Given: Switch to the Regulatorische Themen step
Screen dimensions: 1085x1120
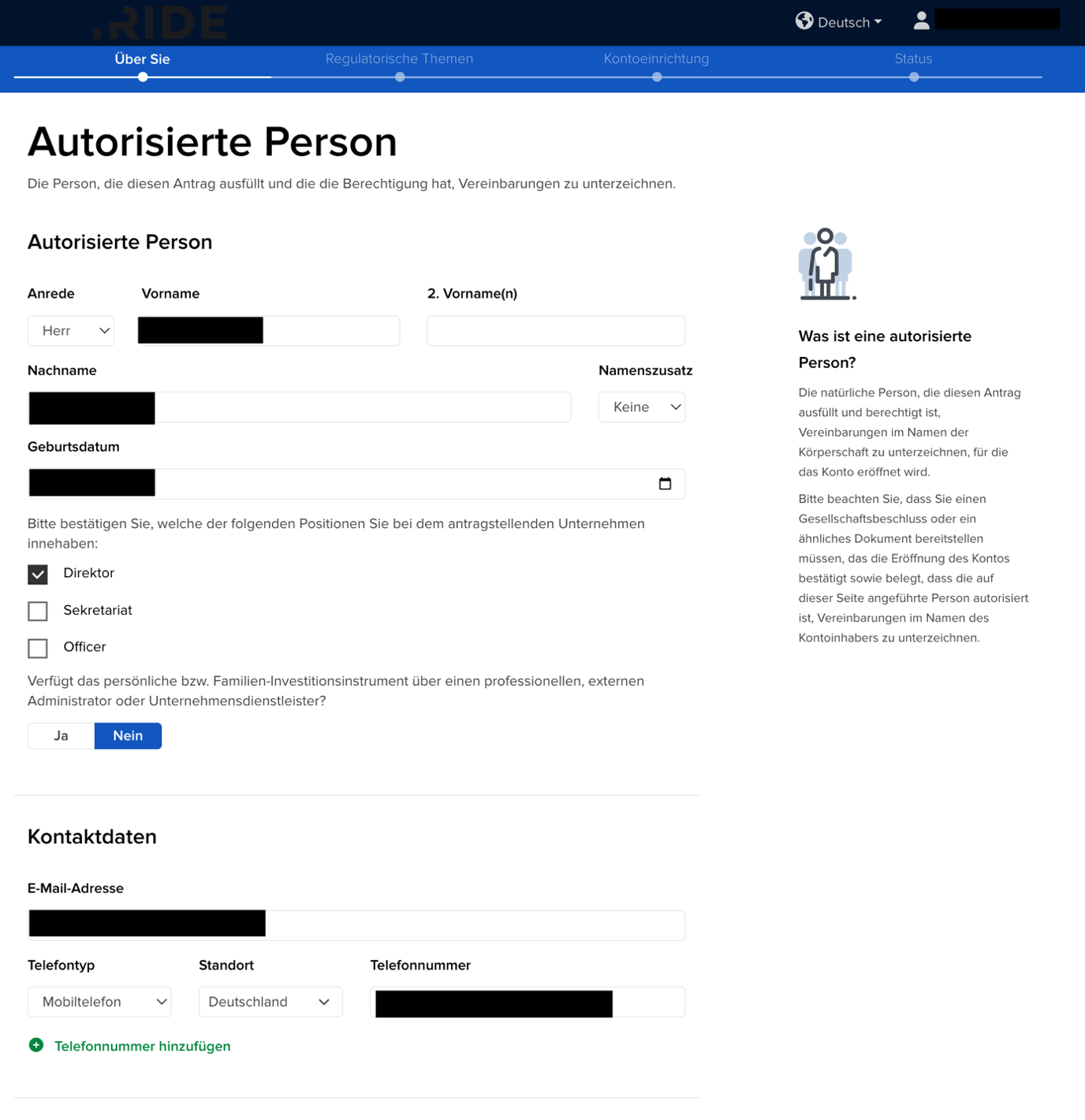Looking at the screenshot, I should coord(400,59).
